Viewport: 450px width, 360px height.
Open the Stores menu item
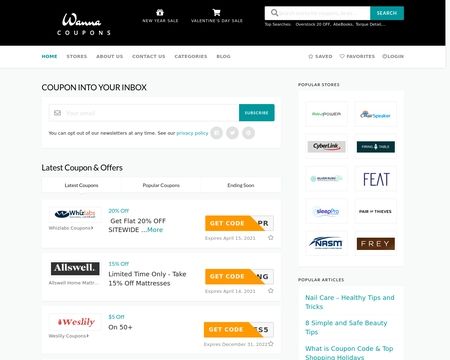click(77, 56)
